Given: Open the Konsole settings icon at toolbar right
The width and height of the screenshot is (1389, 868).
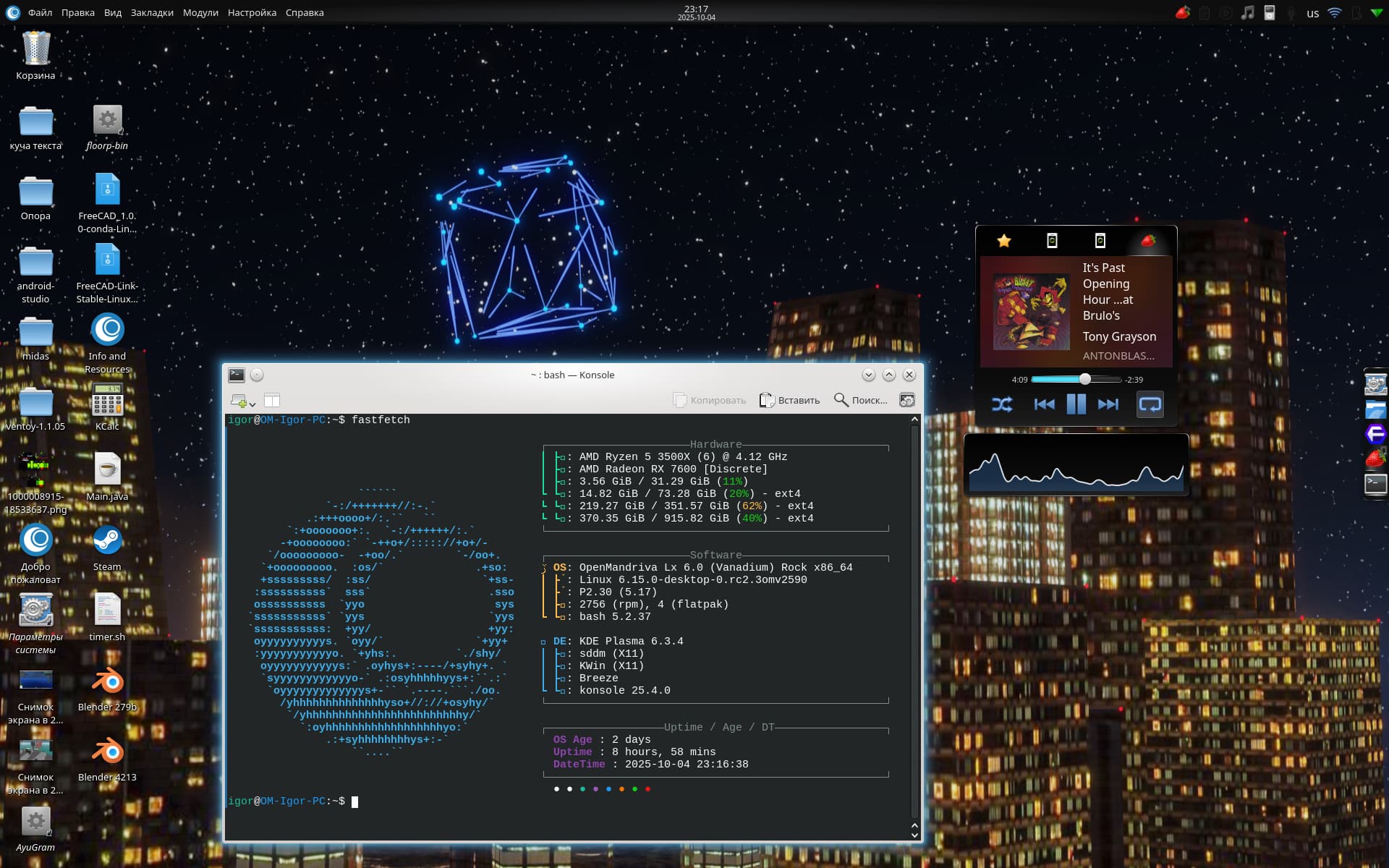Looking at the screenshot, I should [906, 400].
